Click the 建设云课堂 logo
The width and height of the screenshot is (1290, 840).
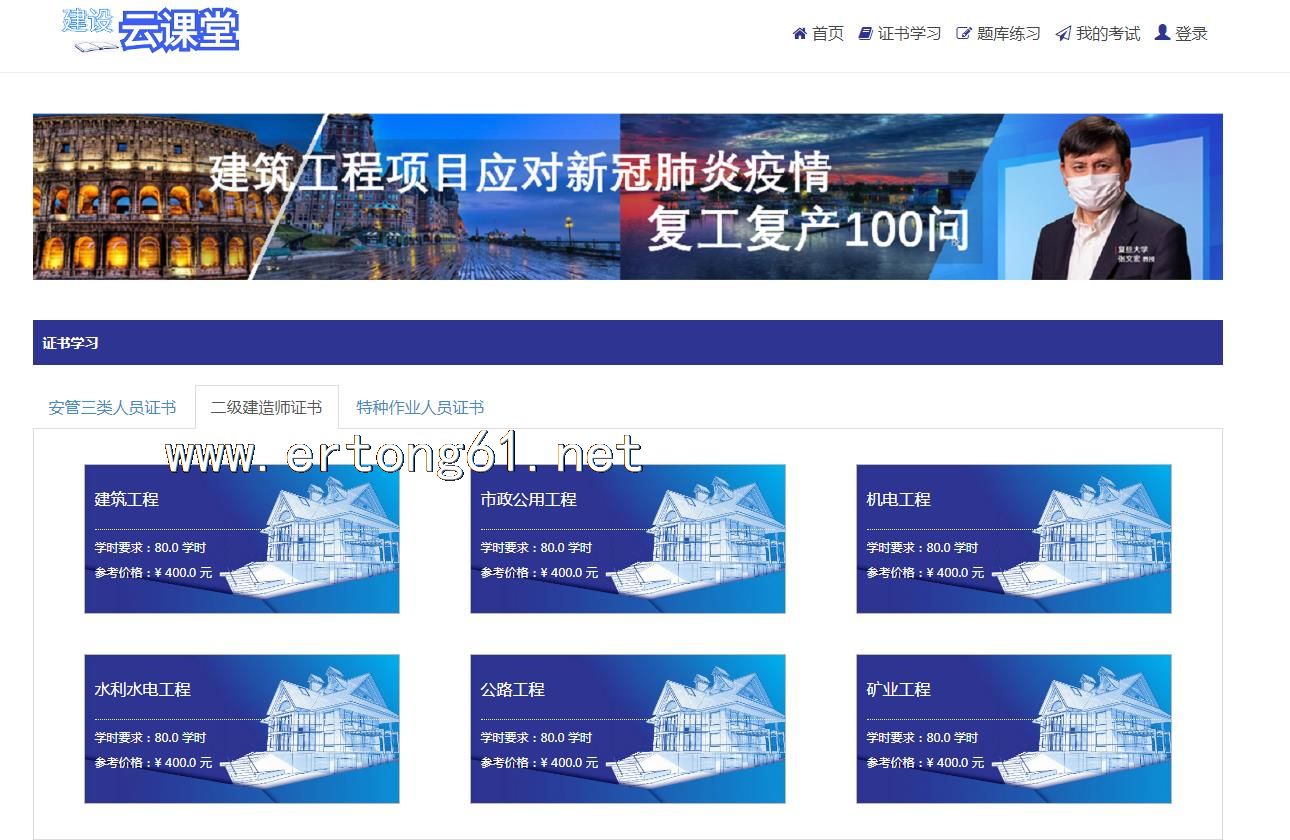(x=150, y=30)
